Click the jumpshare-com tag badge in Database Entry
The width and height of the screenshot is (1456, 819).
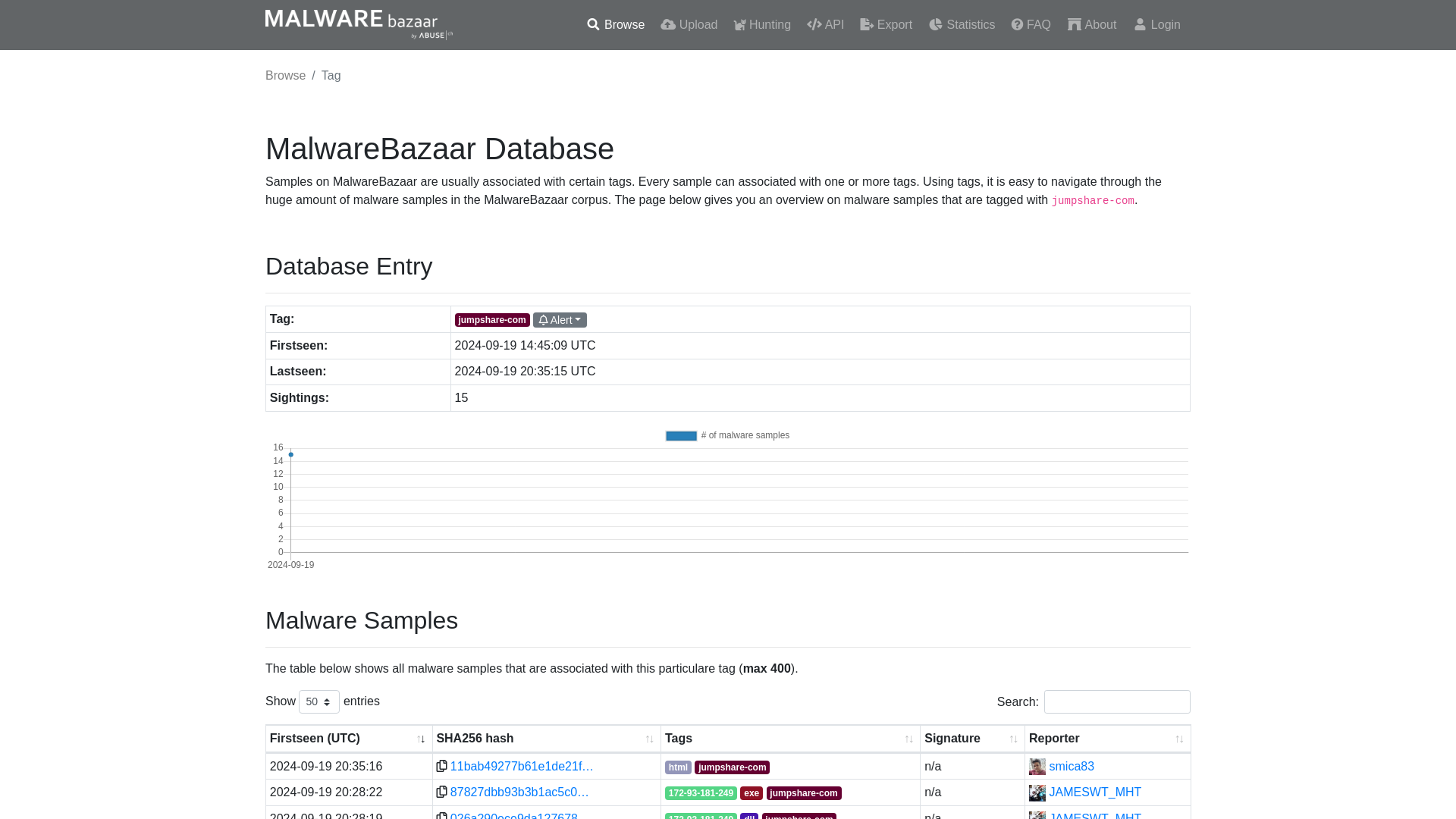tap(492, 320)
